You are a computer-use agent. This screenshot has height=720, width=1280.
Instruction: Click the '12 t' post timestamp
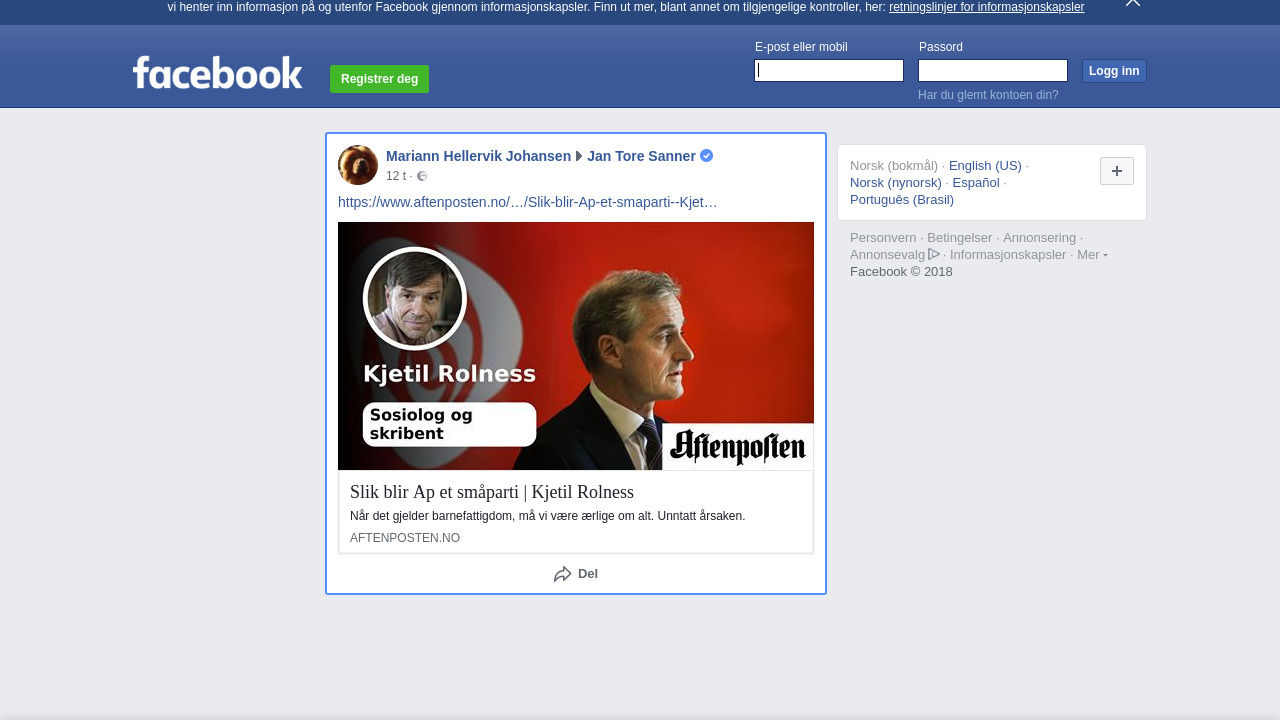tap(396, 176)
